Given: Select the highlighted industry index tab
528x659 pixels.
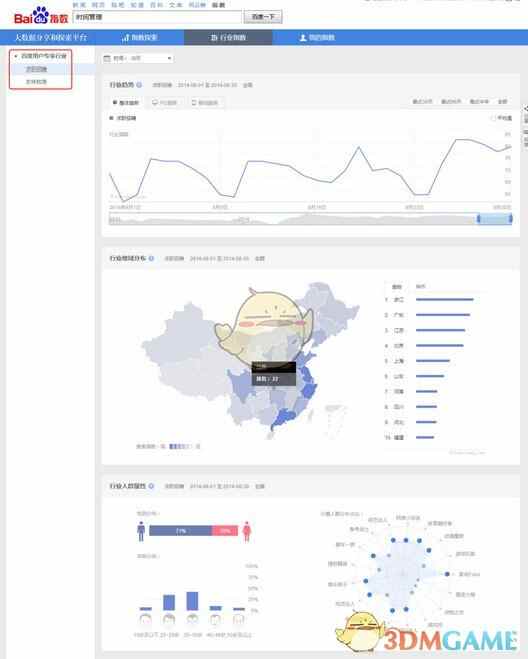Looking at the screenshot, I should (x=228, y=37).
